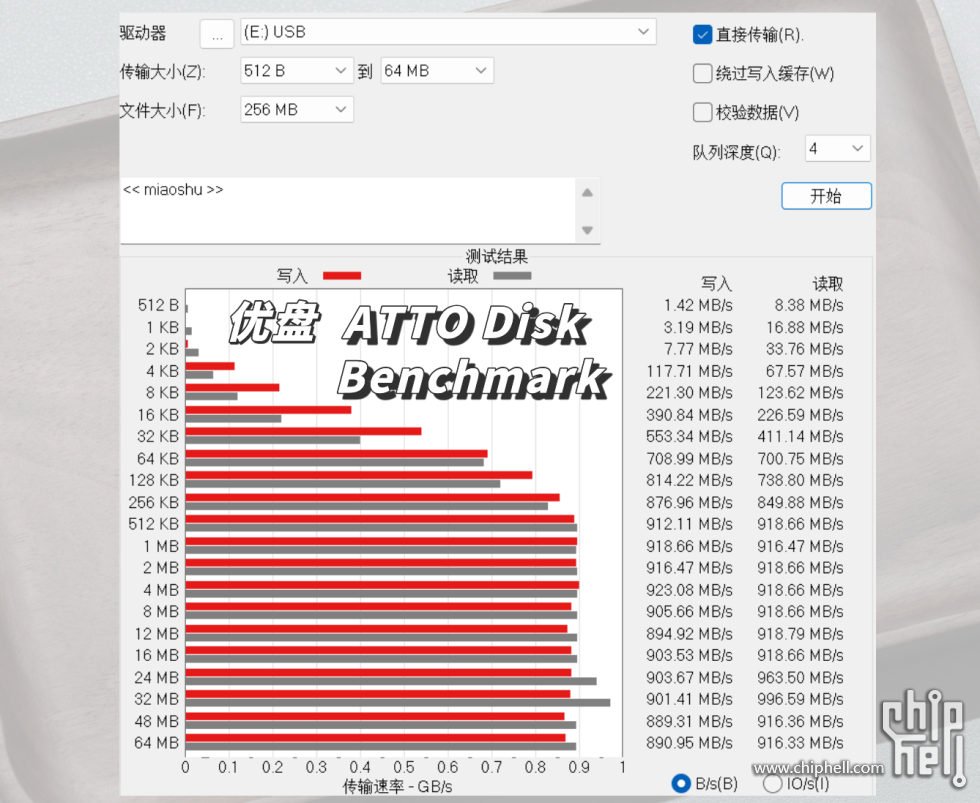Click the 256 KB write value 876.96 MB/s
The height and width of the screenshot is (803, 980).
(x=689, y=502)
